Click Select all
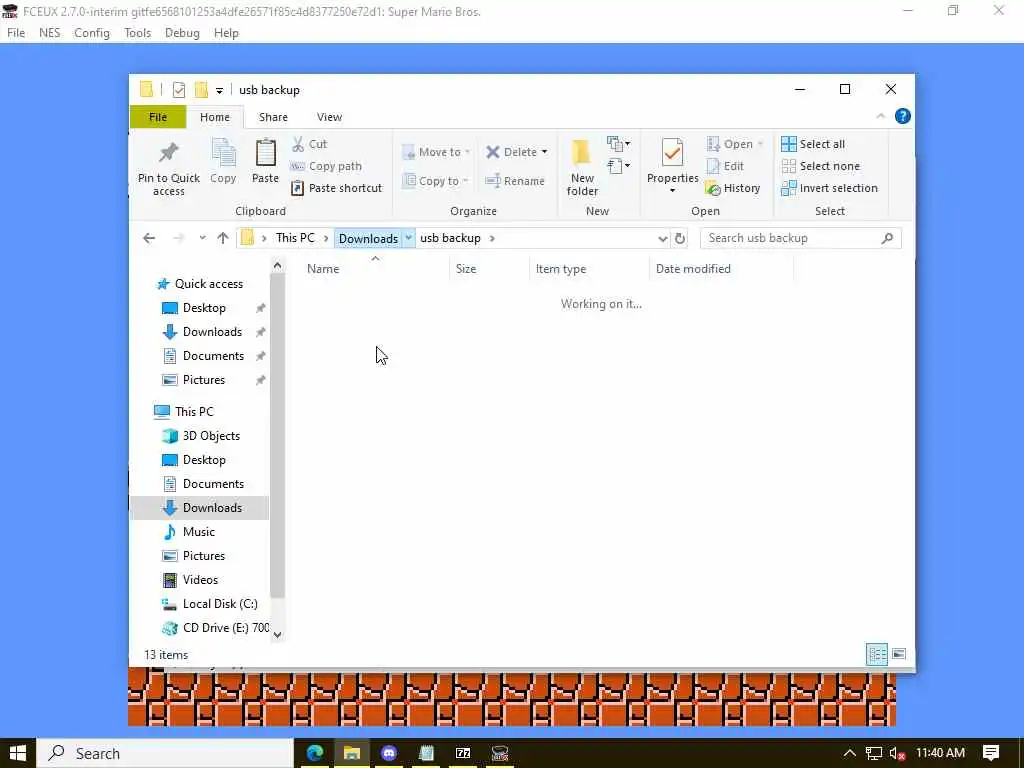This screenshot has height=768, width=1024. coord(813,144)
